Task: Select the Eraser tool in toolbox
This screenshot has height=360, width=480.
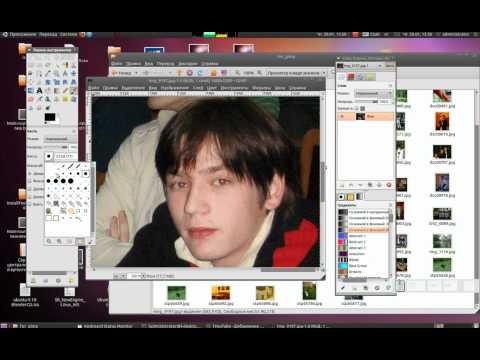Action: click(x=31, y=99)
